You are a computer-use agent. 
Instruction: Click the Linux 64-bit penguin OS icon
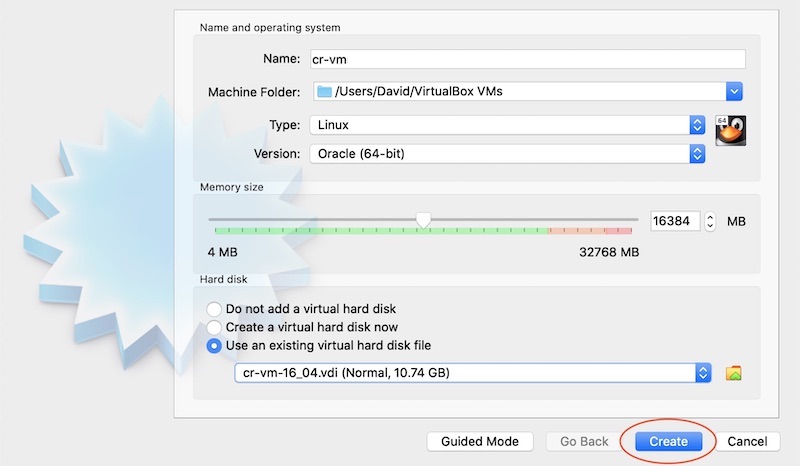click(x=731, y=131)
